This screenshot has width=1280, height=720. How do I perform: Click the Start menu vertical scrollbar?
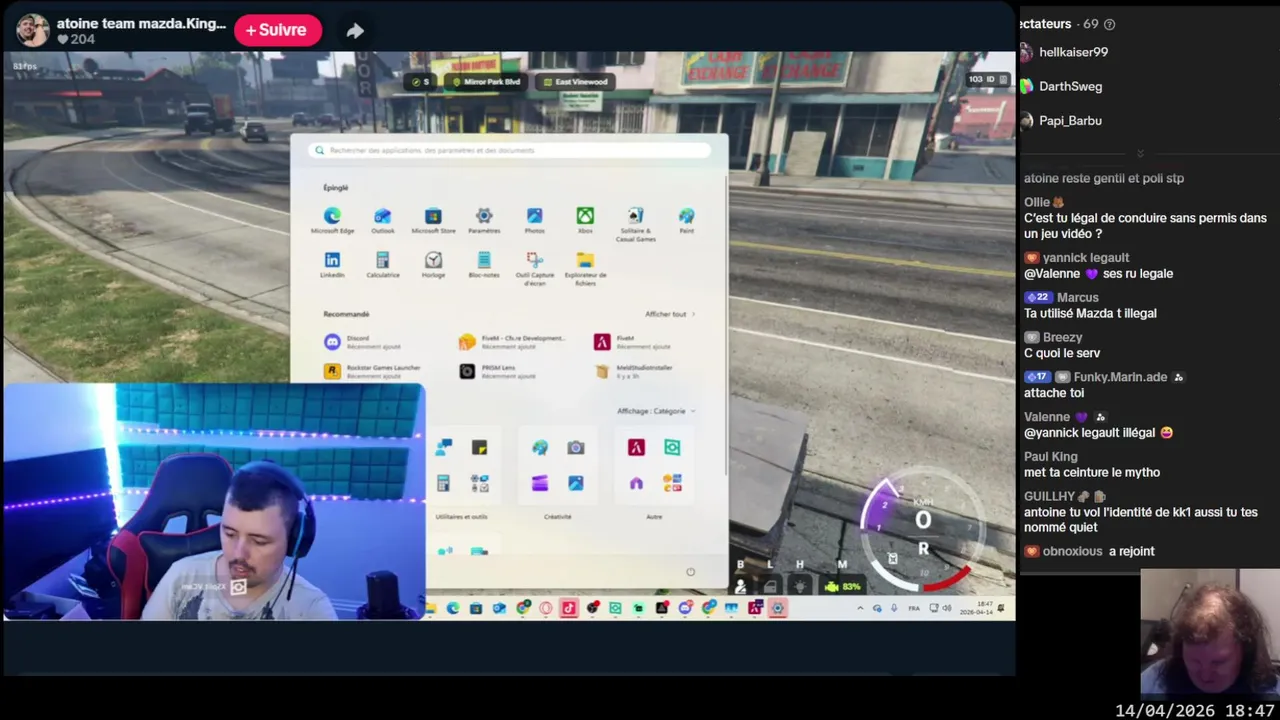tap(725, 325)
